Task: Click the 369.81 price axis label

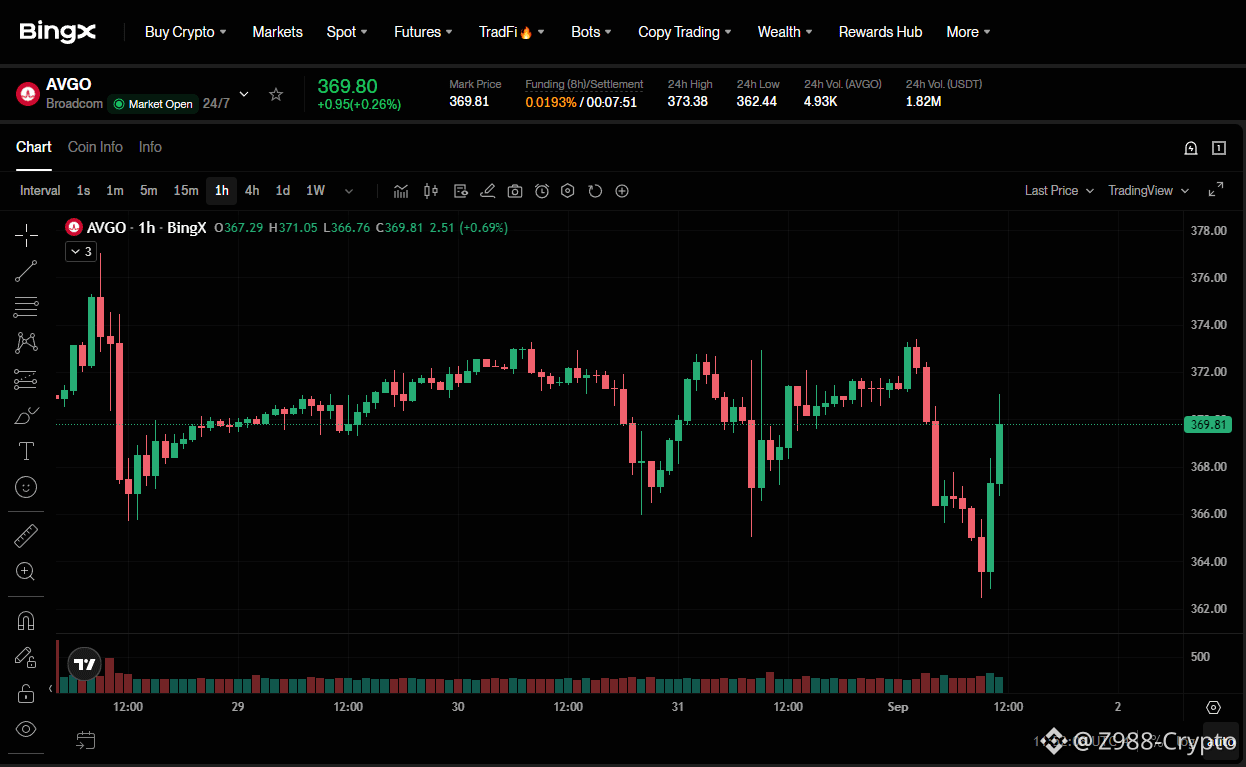Action: pyautogui.click(x=1209, y=425)
